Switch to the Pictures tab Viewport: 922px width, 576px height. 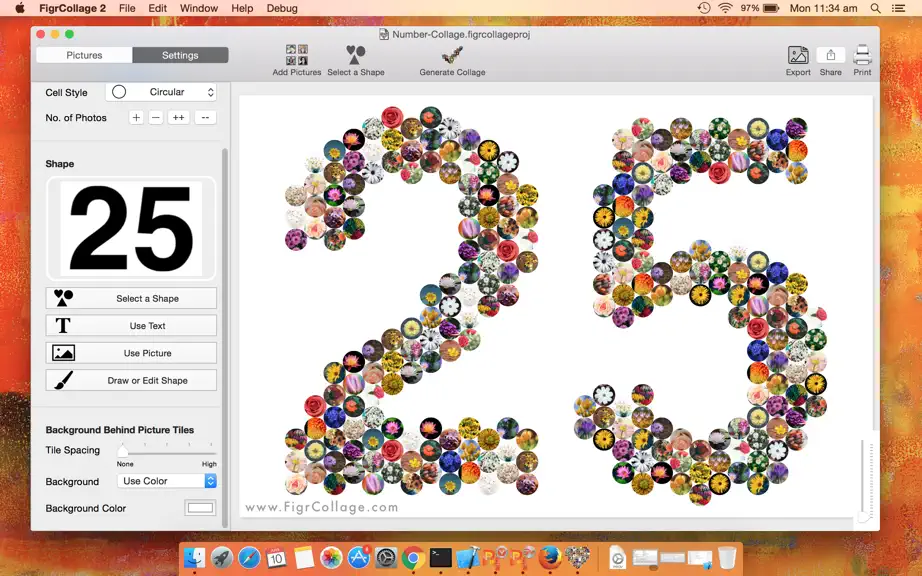tap(84, 55)
